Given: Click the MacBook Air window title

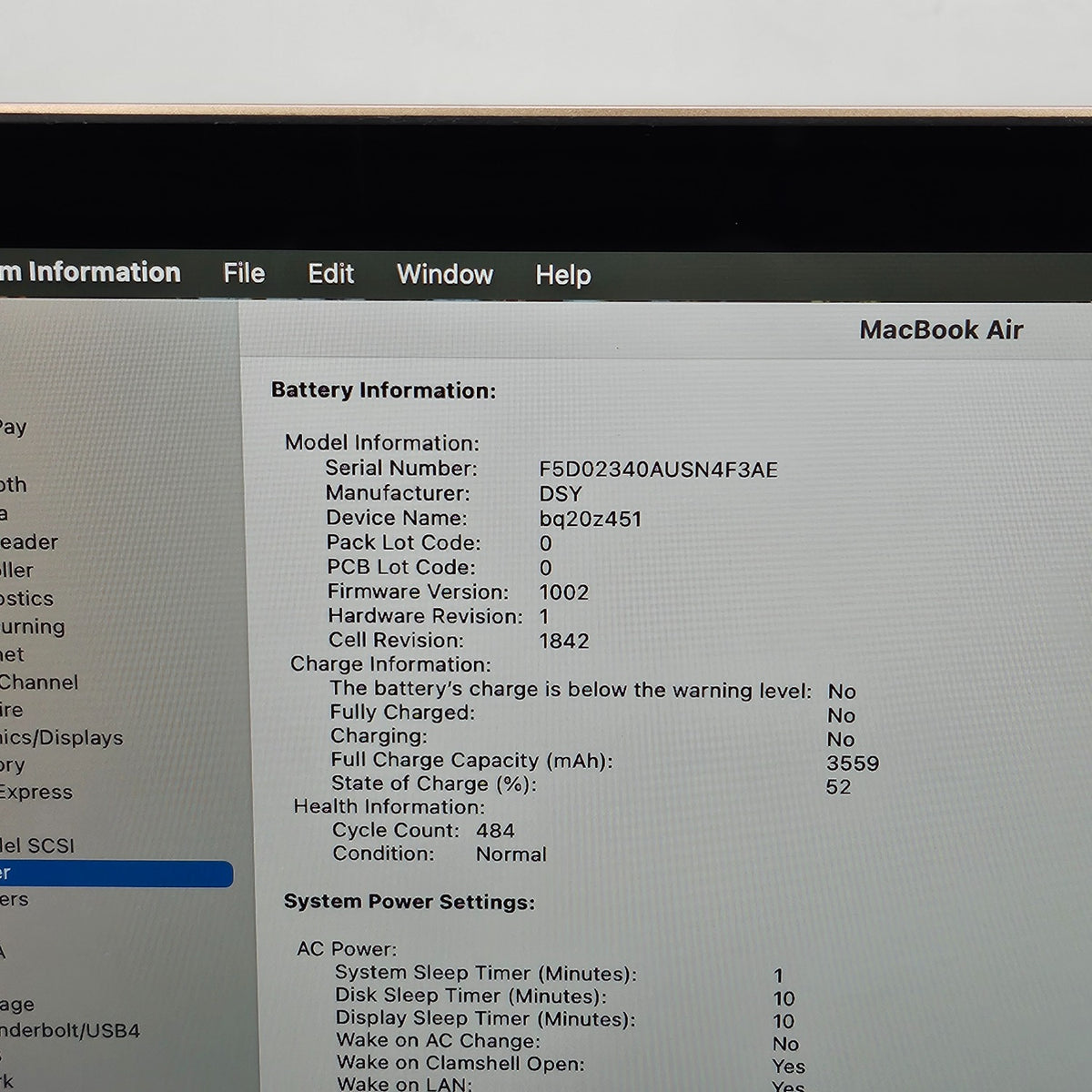Looking at the screenshot, I should coord(942,329).
